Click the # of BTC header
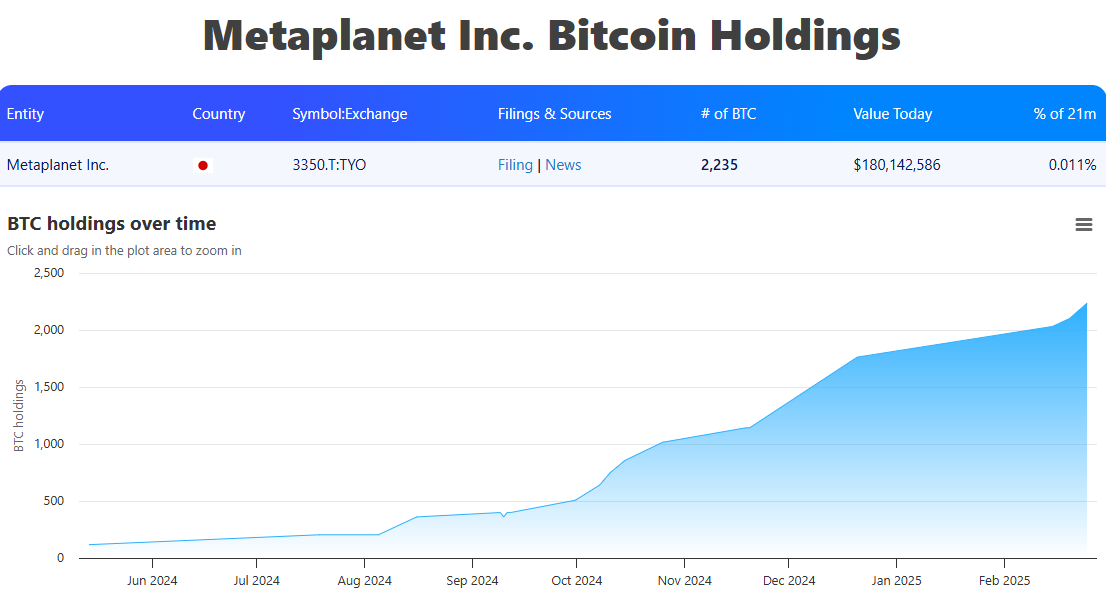The height and width of the screenshot is (591, 1106). (728, 114)
